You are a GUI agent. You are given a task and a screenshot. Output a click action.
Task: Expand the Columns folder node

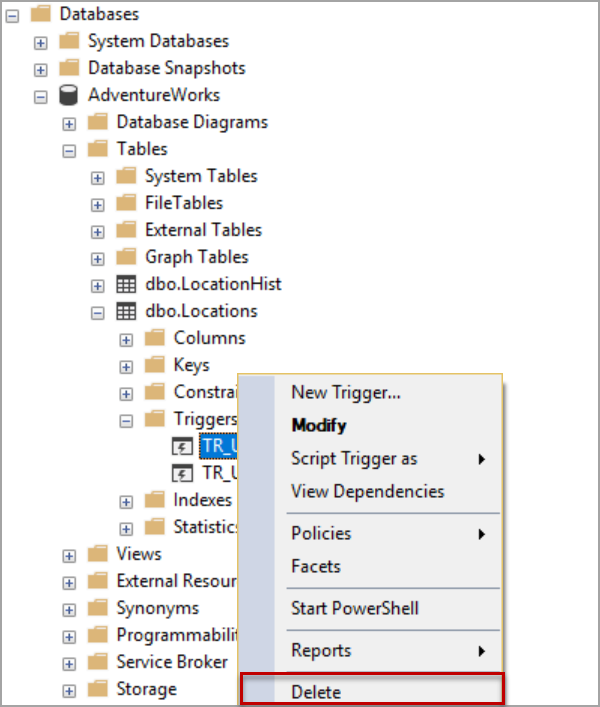click(x=126, y=339)
